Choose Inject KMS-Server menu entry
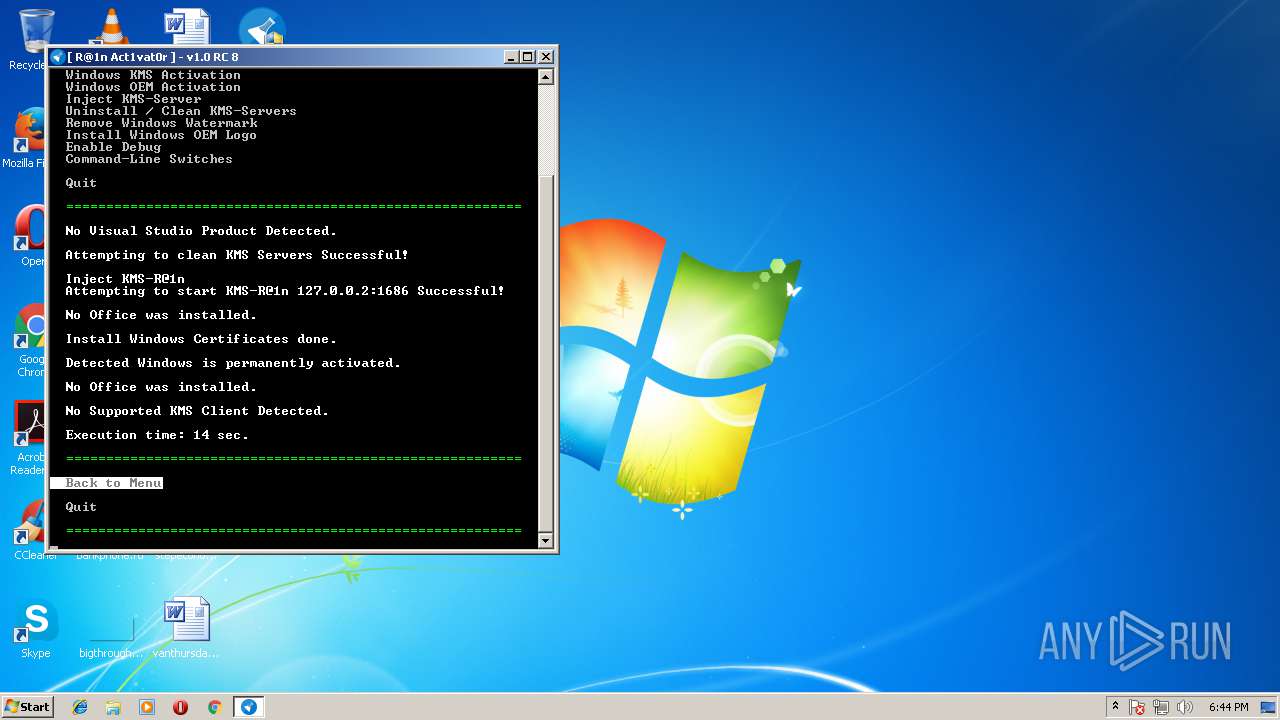The image size is (1280, 720). [133, 99]
